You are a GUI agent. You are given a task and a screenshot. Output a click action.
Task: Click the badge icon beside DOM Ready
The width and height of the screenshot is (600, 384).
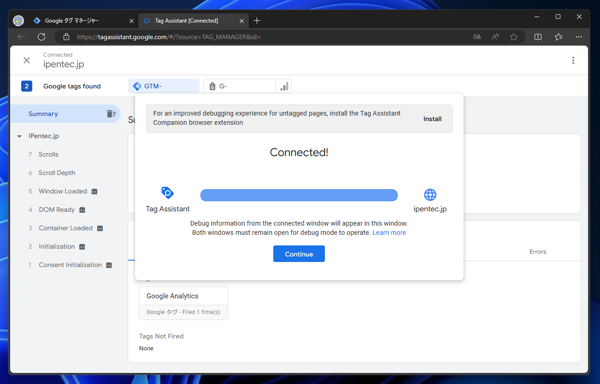click(82, 210)
